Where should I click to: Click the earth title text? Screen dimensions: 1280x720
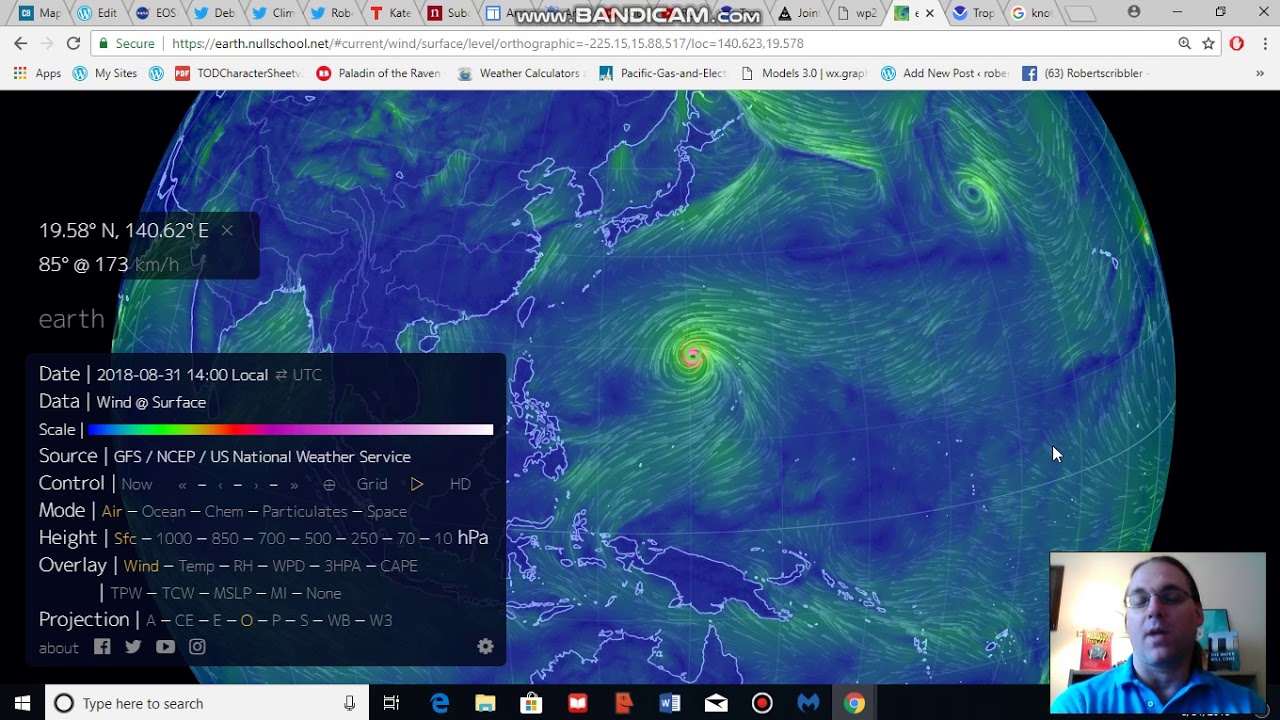pos(72,319)
